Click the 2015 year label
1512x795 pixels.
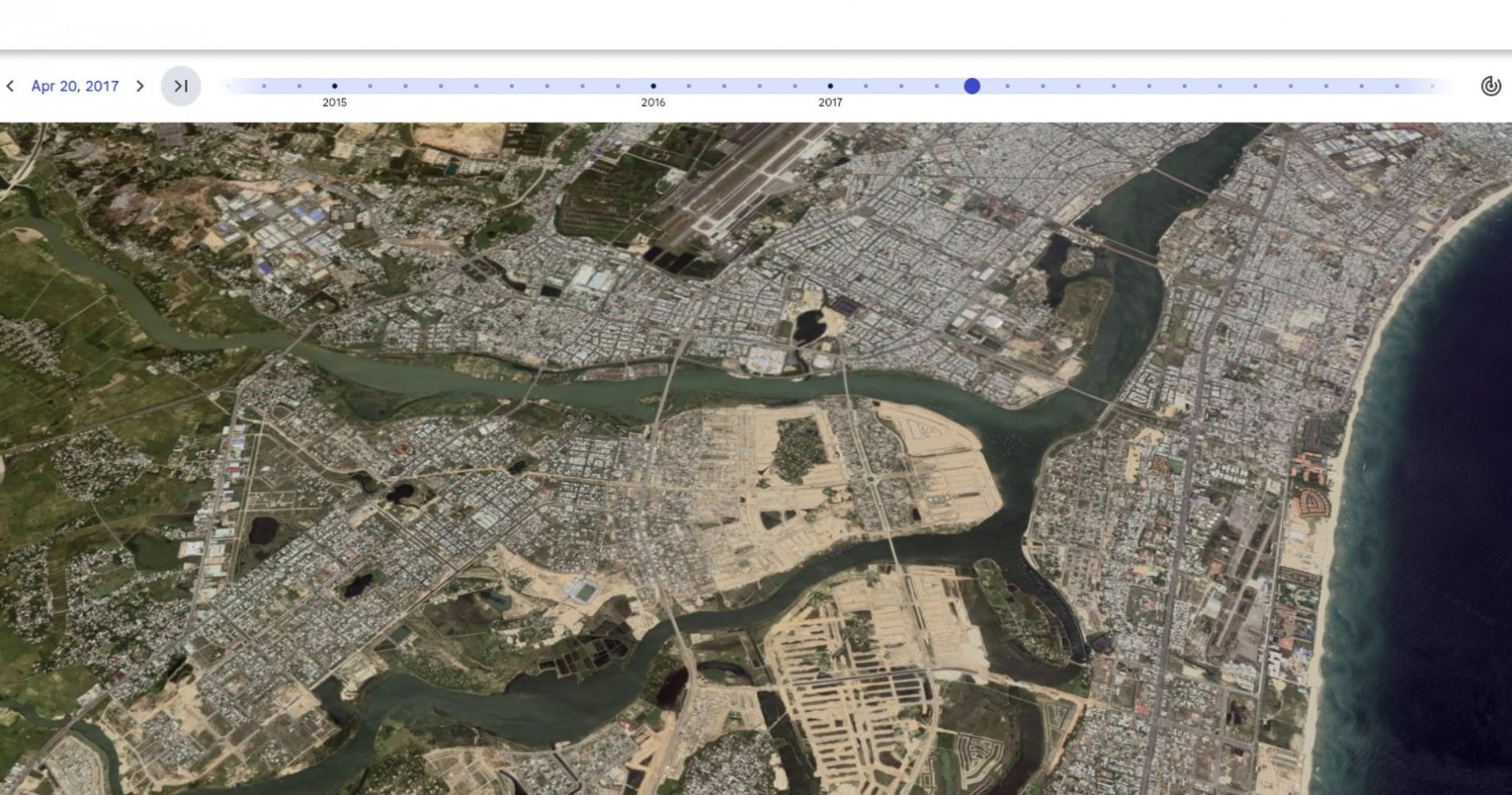[x=334, y=103]
